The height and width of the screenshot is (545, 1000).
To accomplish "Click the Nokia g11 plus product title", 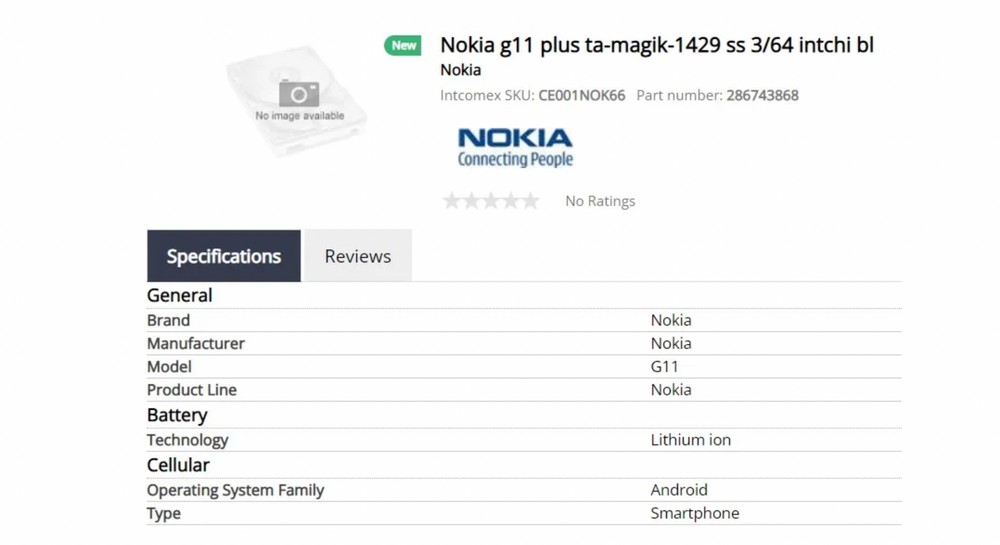I will coord(657,45).
